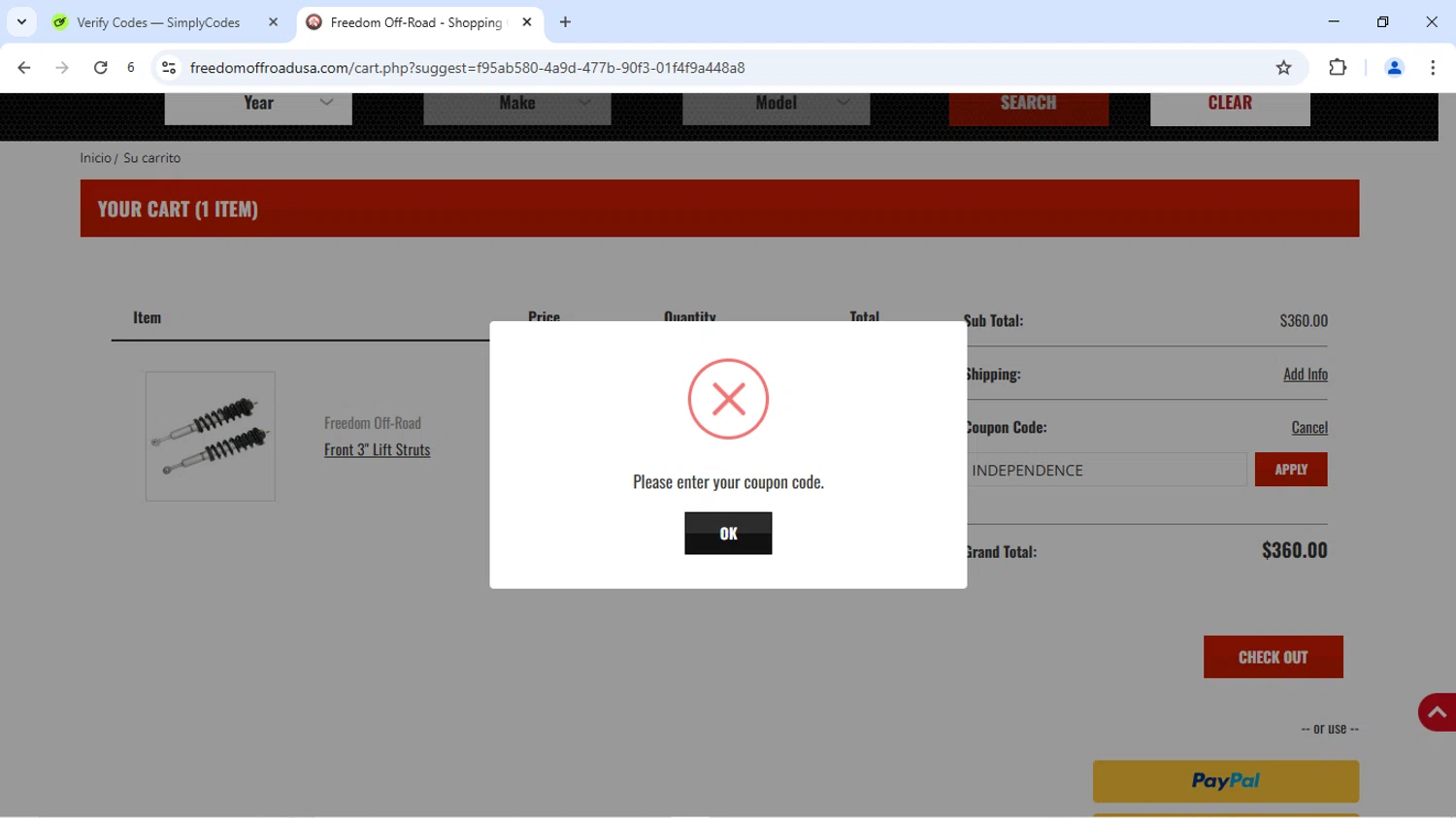Close the Freedom Off-Road tab

527,22
